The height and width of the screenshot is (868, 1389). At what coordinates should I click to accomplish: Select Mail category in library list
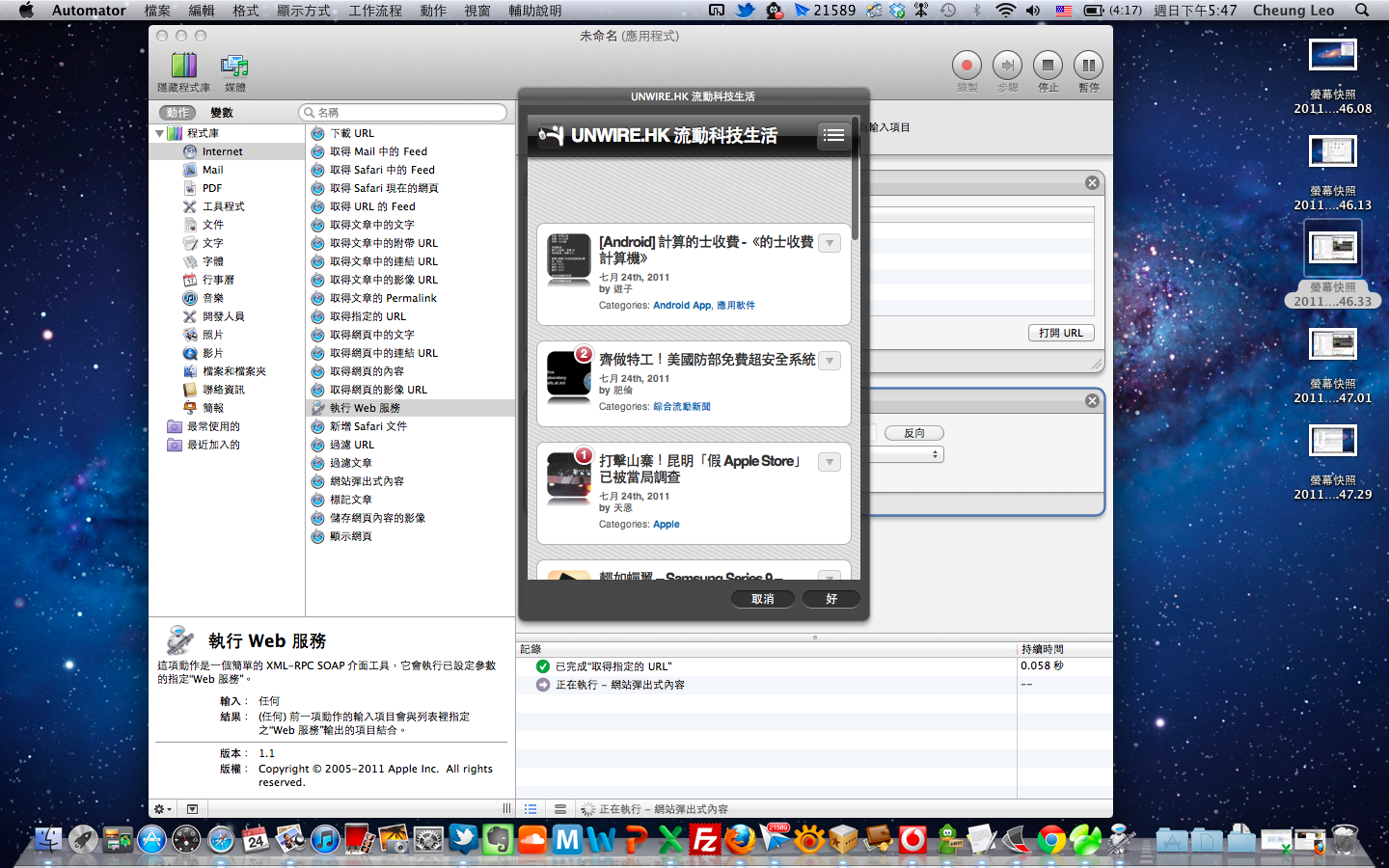212,170
